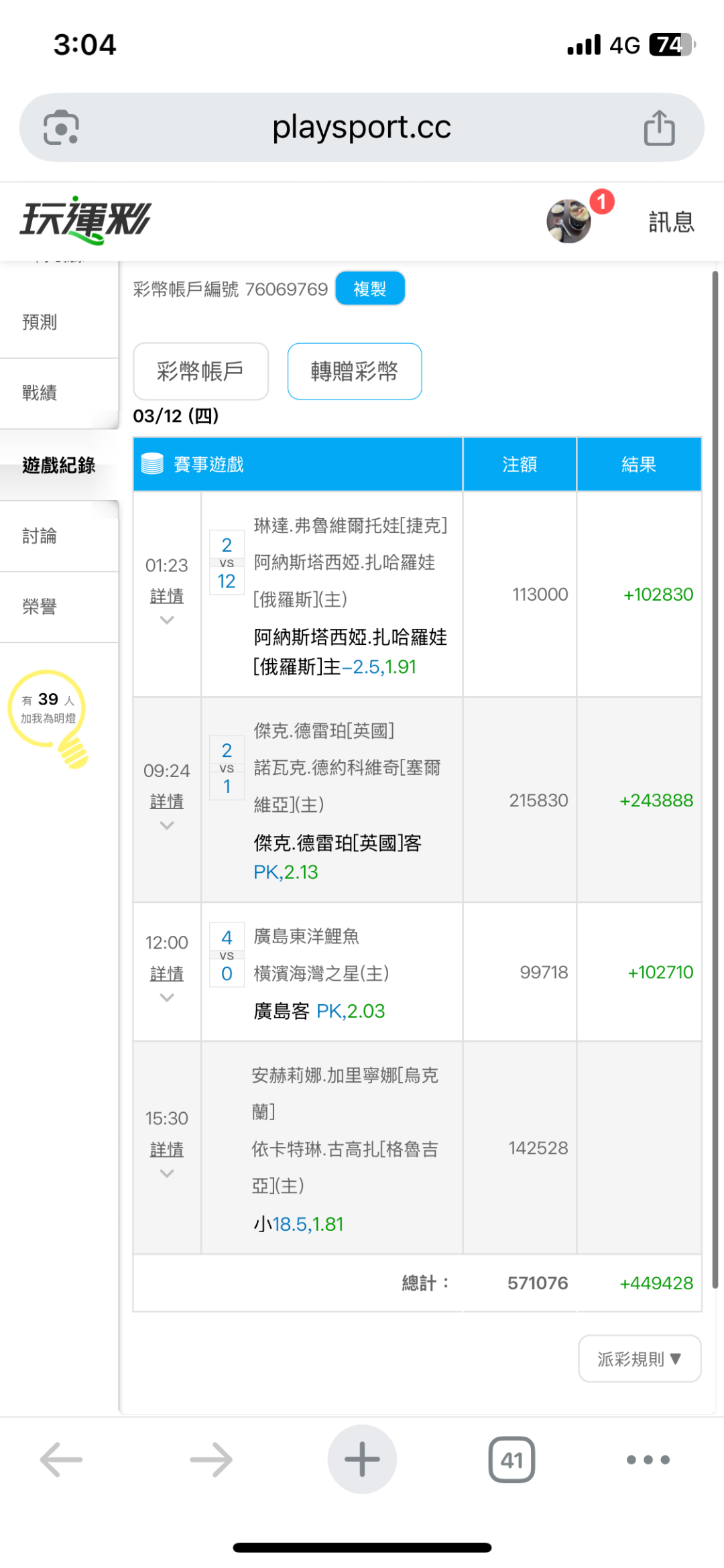The image size is (724, 1568).
Task: Open the tab switcher showing 41 tabs
Action: (x=511, y=1459)
